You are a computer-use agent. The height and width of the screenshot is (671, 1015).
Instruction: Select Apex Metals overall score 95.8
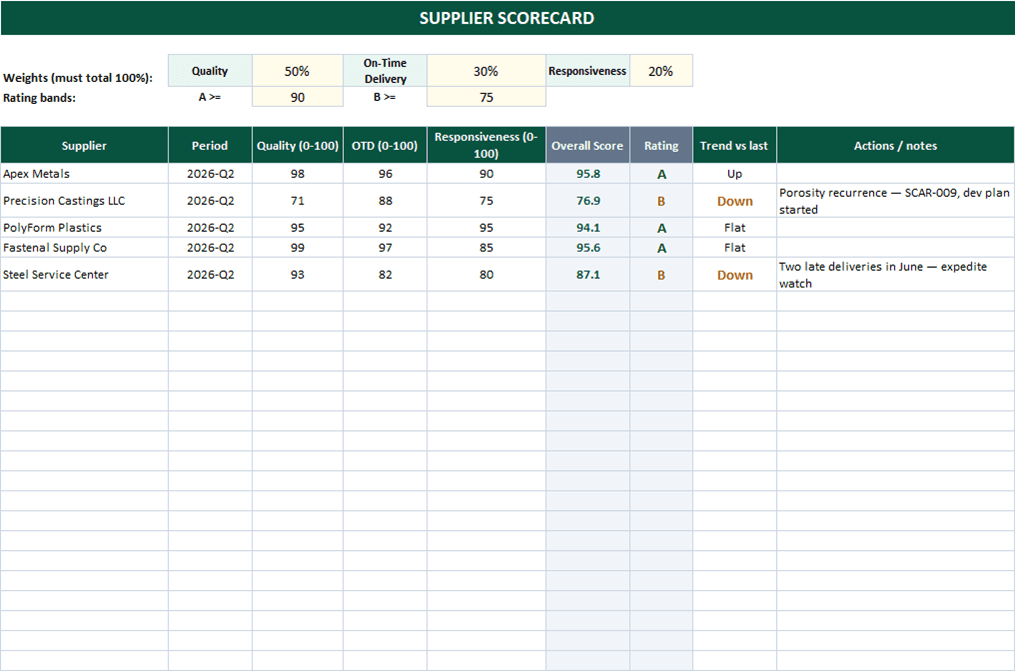pyautogui.click(x=587, y=173)
